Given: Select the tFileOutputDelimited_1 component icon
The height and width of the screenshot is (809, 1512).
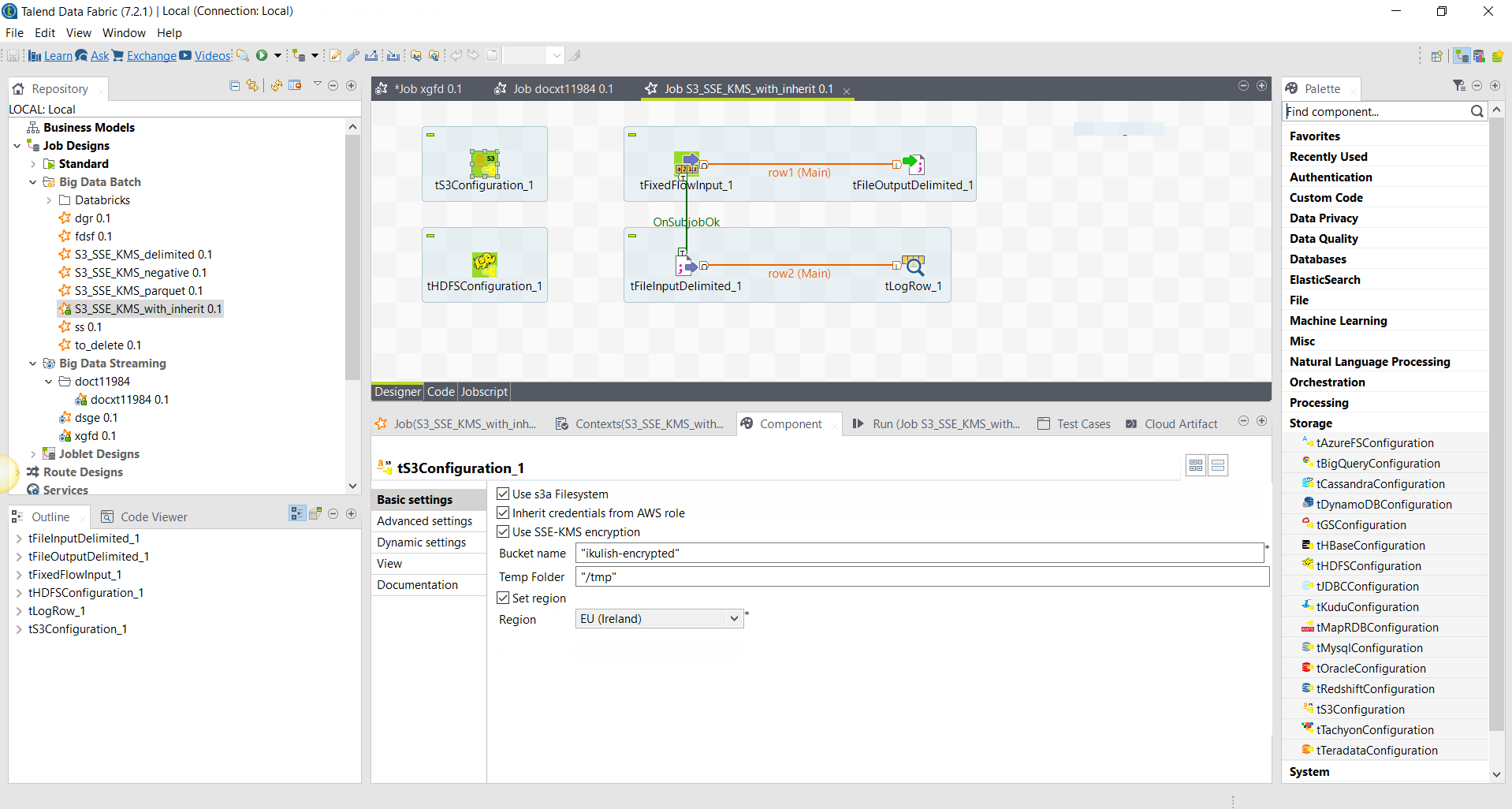Looking at the screenshot, I should pyautogui.click(x=913, y=164).
